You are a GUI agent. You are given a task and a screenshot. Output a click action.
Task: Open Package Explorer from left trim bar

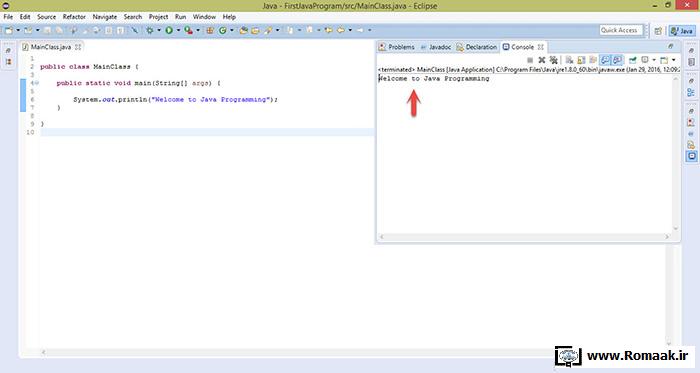coord(8,62)
